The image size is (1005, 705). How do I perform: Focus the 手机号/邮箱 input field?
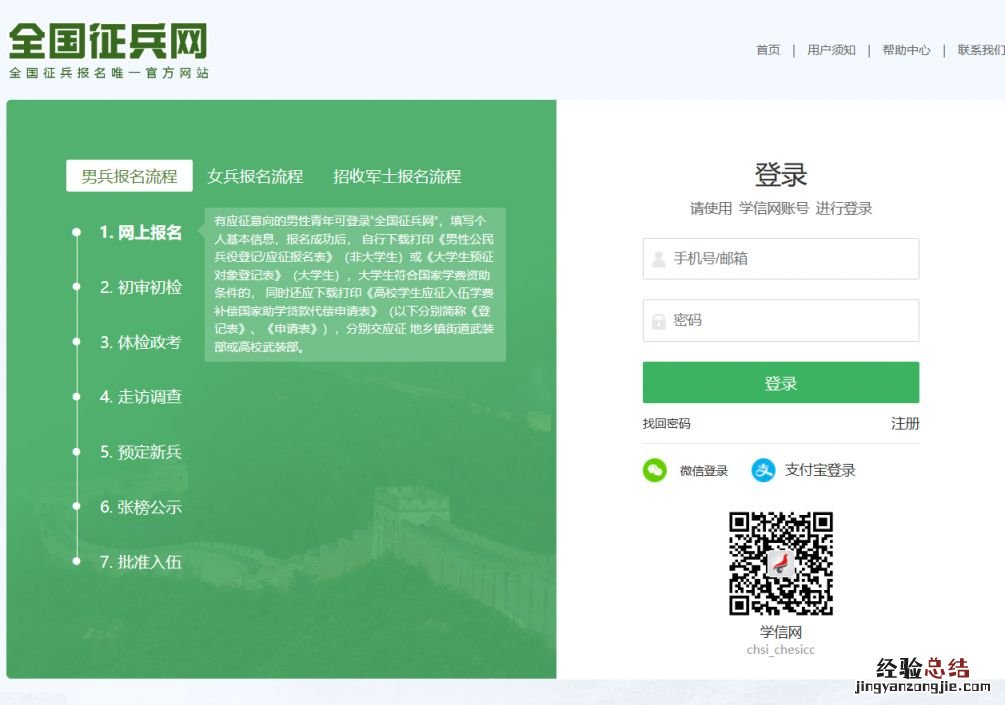pos(790,259)
